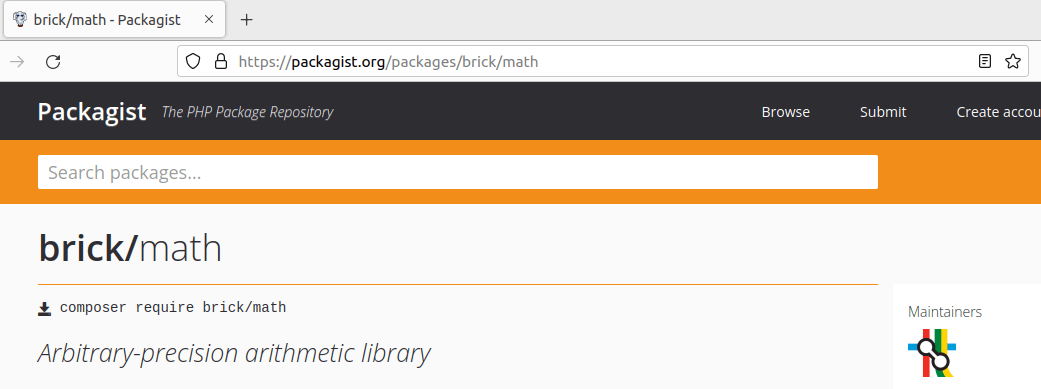Bookmark this page with the star icon

1012,62
